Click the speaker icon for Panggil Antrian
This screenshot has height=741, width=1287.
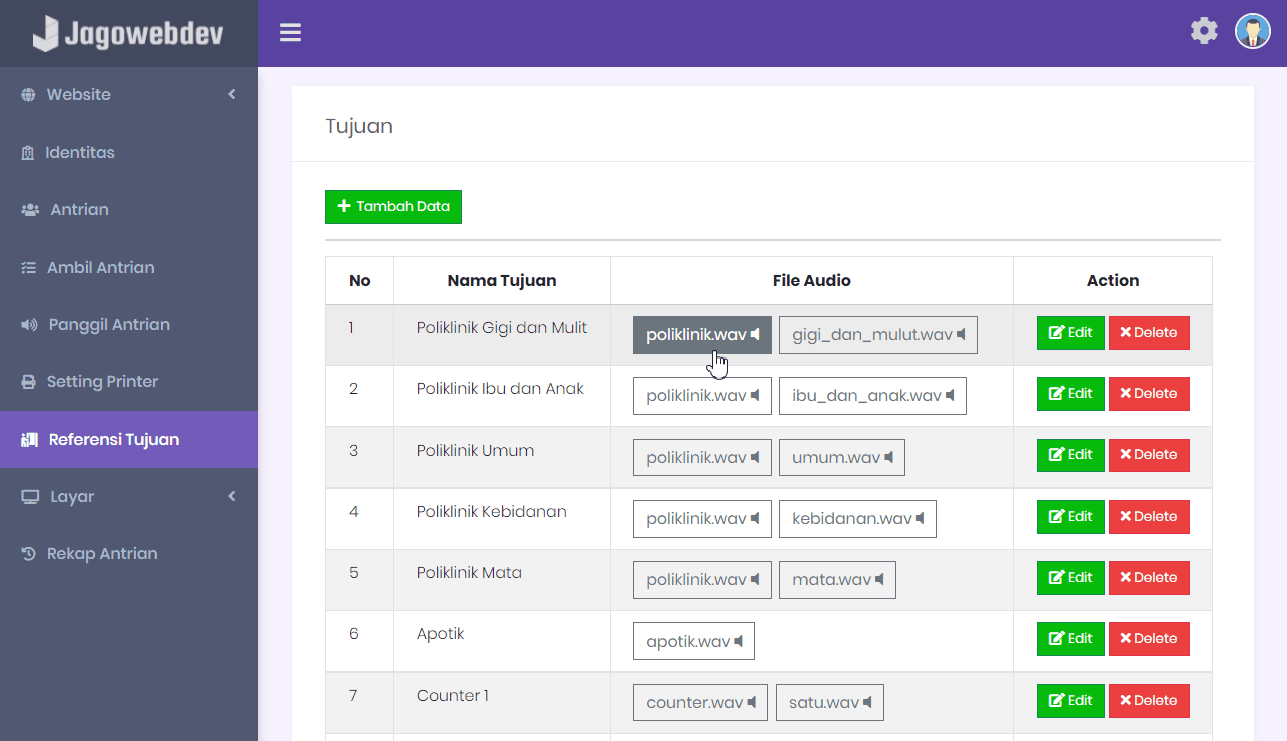coord(29,325)
